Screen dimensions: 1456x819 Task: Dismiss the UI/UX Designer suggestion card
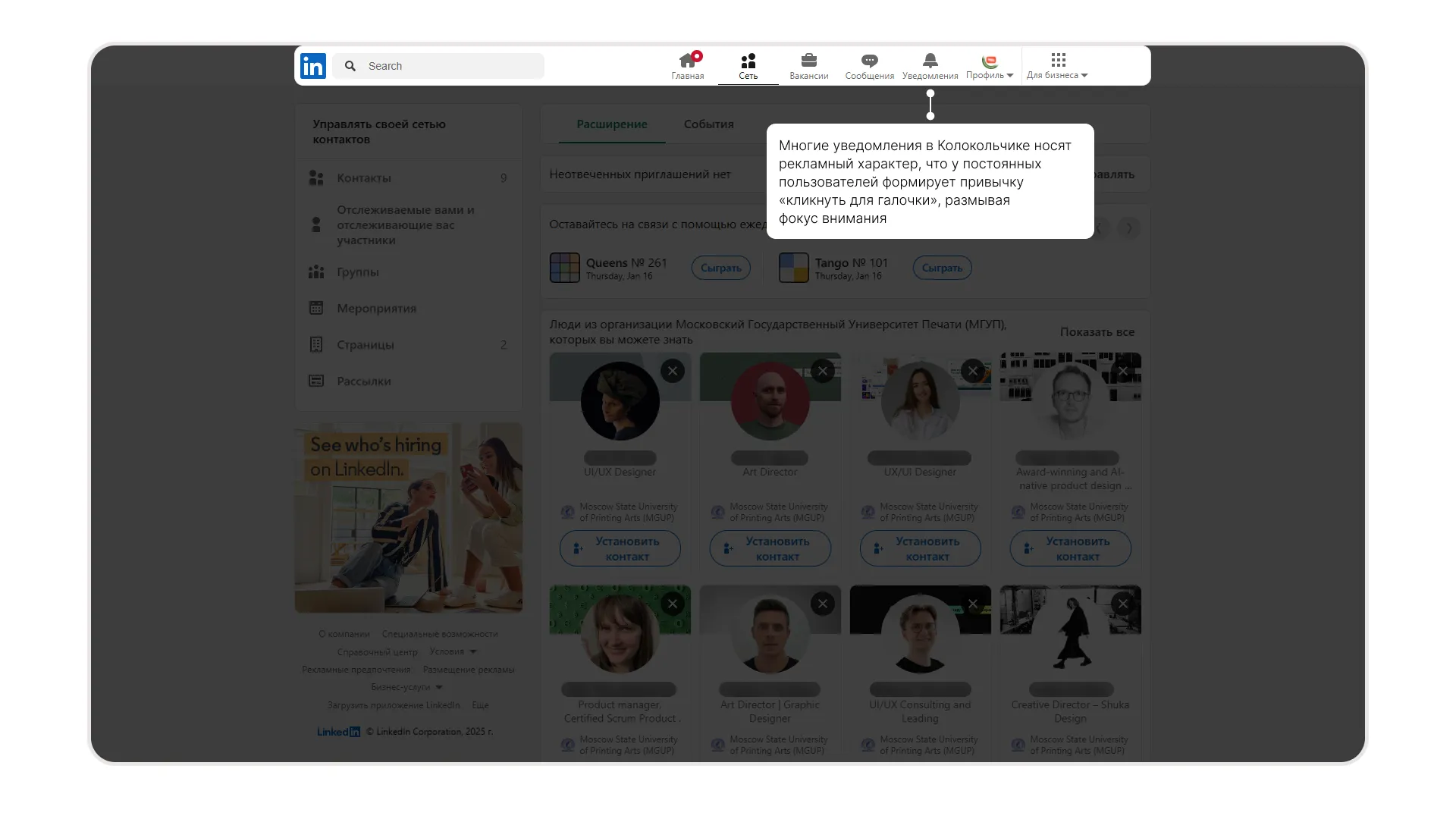672,371
